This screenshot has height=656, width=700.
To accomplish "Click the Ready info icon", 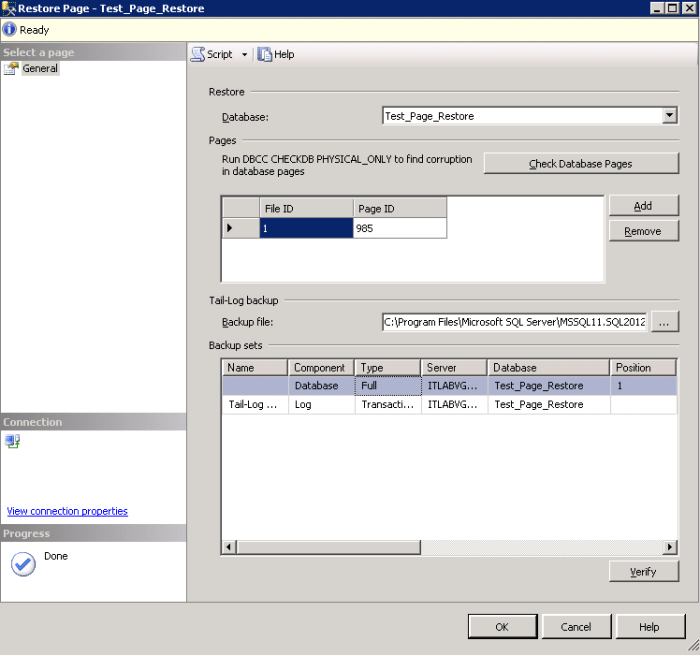I will coord(9,30).
